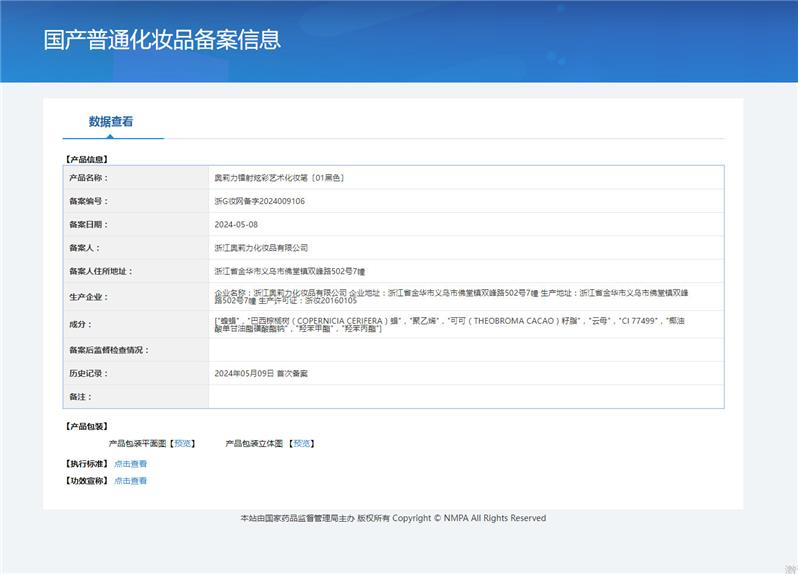Viewport: 800px width, 574px height.
Task: Click the 历史记录： row label
Action: click(x=89, y=373)
